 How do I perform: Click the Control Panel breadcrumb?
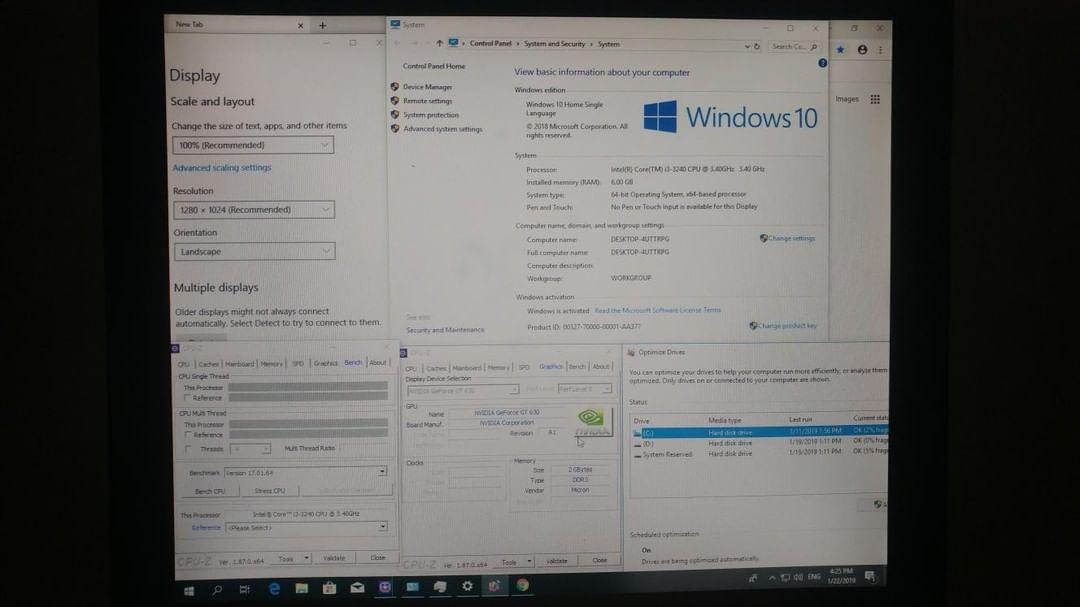[490, 43]
